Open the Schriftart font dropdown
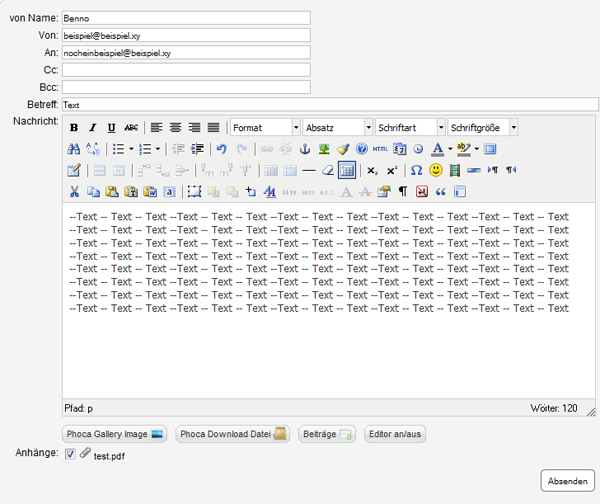The height and width of the screenshot is (504, 600). pos(410,128)
